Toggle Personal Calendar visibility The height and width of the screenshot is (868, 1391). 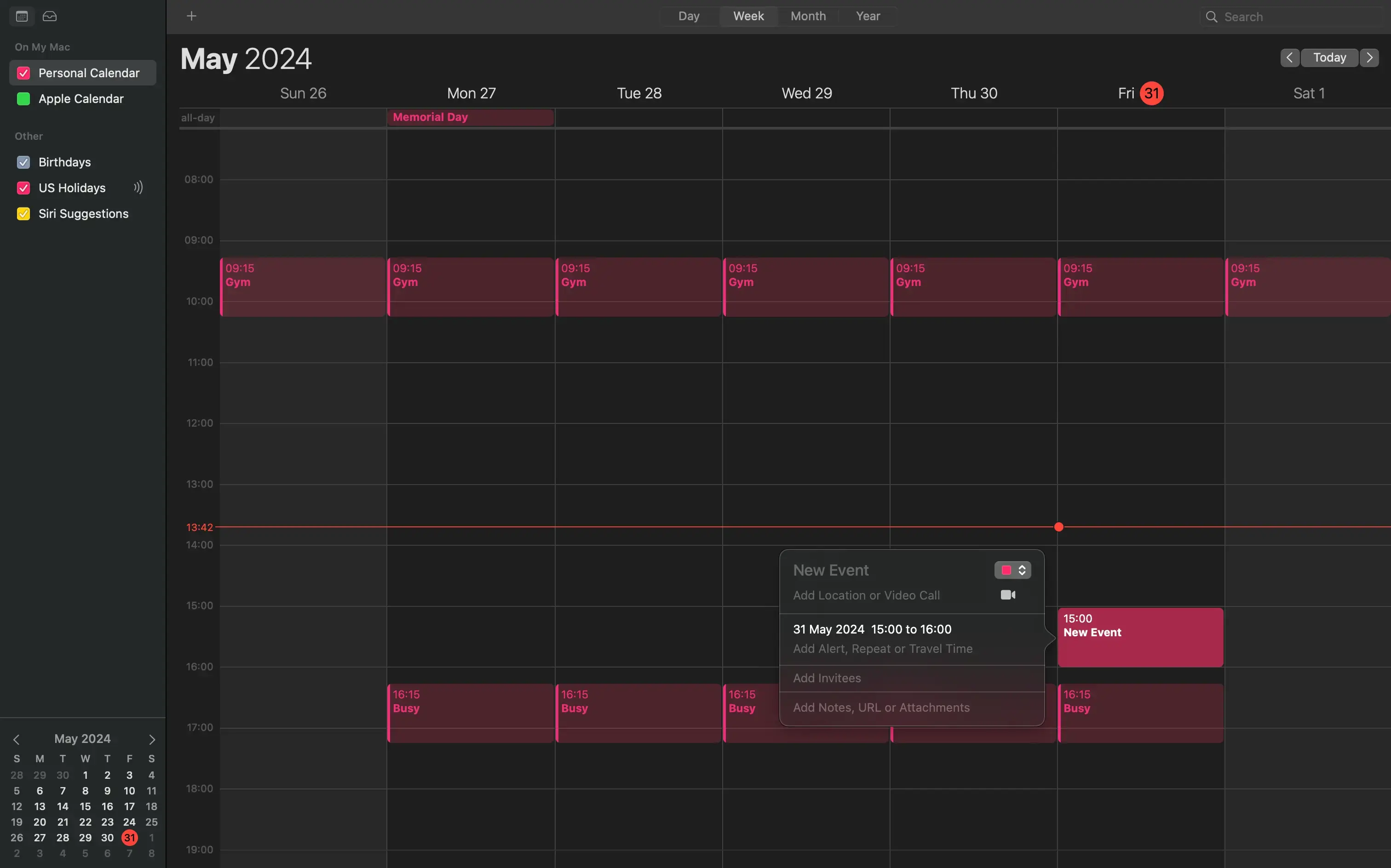[23, 73]
